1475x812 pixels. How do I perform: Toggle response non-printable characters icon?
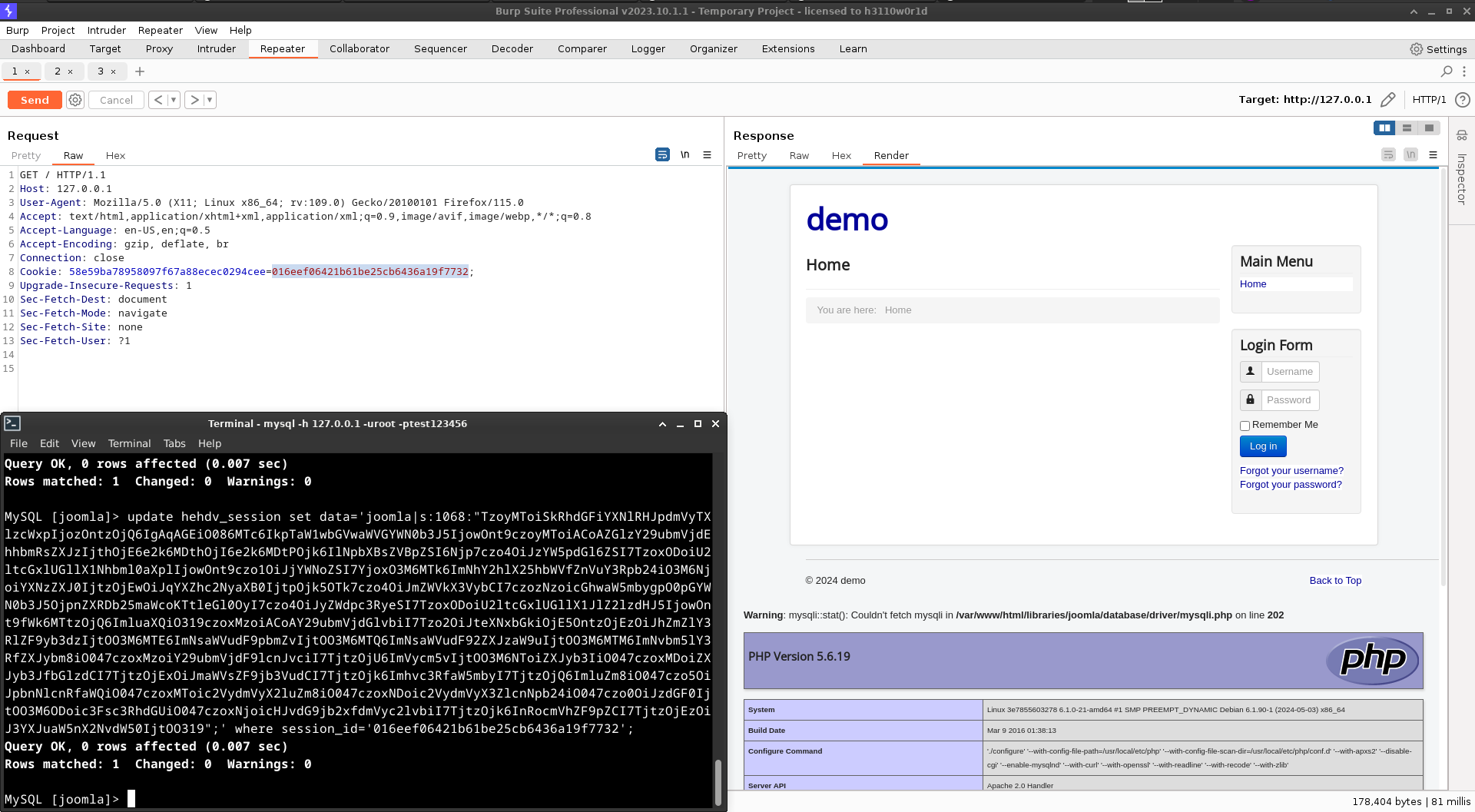tap(1410, 154)
